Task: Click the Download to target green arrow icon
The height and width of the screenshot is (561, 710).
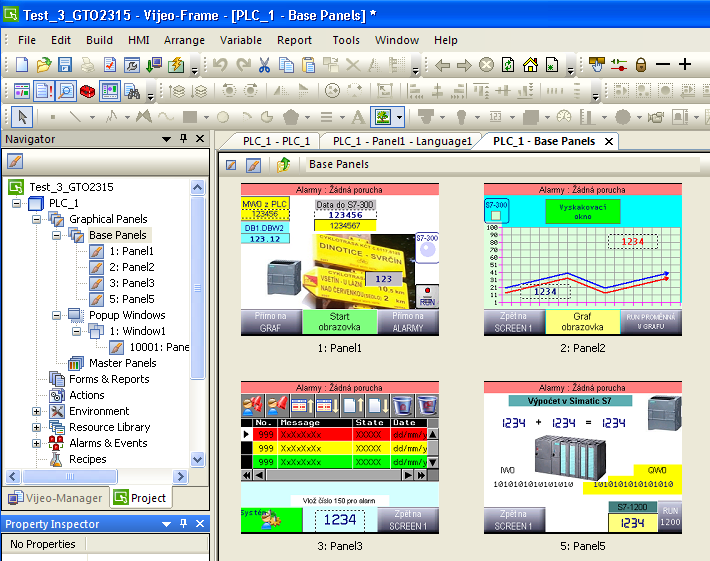Action: [154, 65]
